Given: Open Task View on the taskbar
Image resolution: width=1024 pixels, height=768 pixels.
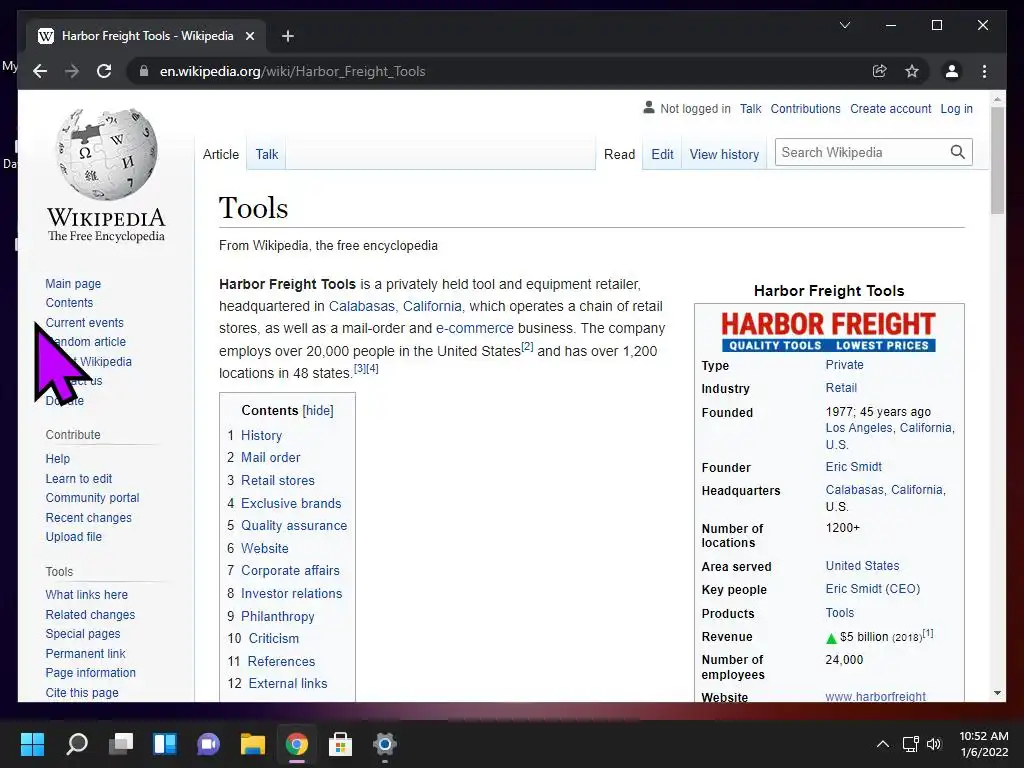Looking at the screenshot, I should (121, 744).
